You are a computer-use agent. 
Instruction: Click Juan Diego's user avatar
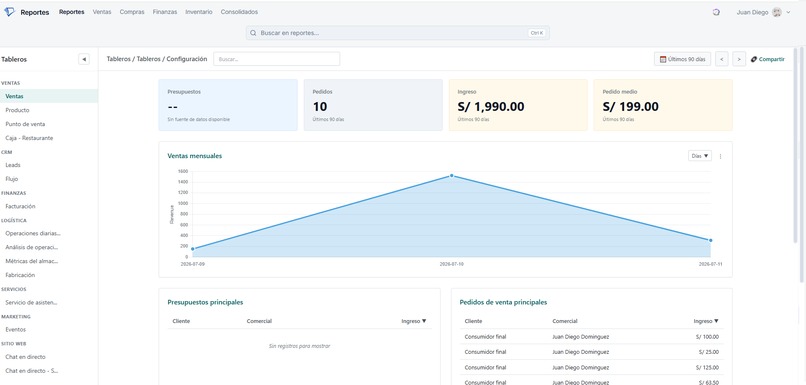pos(777,12)
